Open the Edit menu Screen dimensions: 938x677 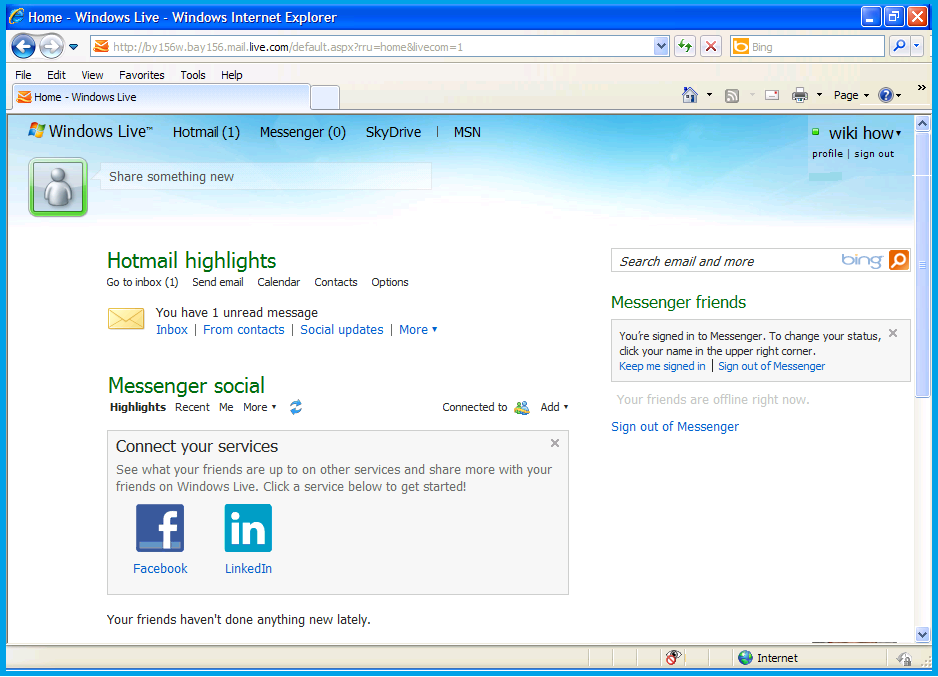coord(56,75)
